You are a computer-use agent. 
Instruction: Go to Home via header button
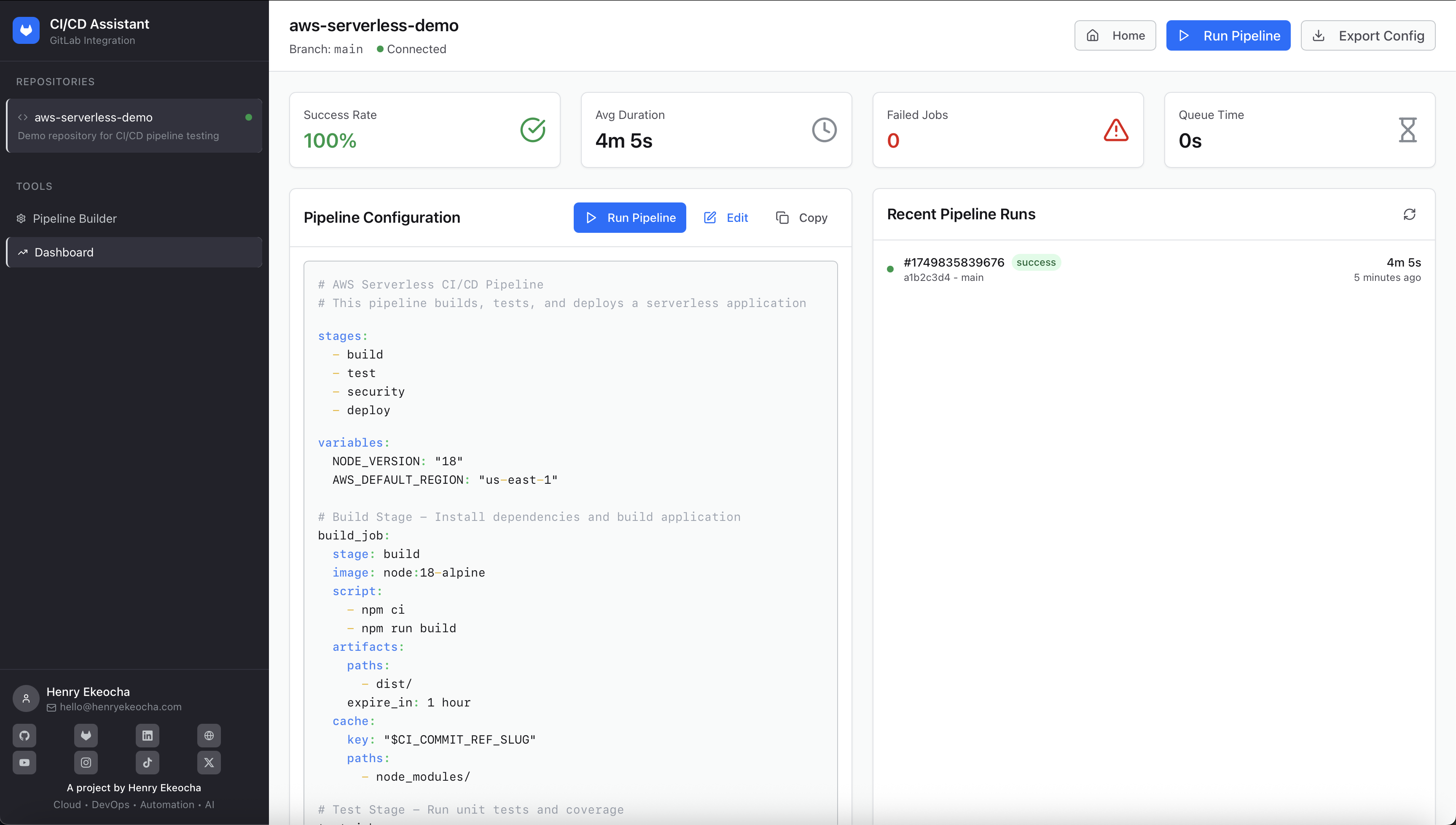click(x=1115, y=36)
